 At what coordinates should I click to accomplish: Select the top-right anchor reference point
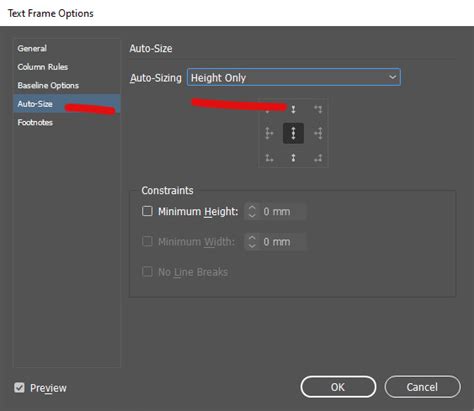click(318, 109)
